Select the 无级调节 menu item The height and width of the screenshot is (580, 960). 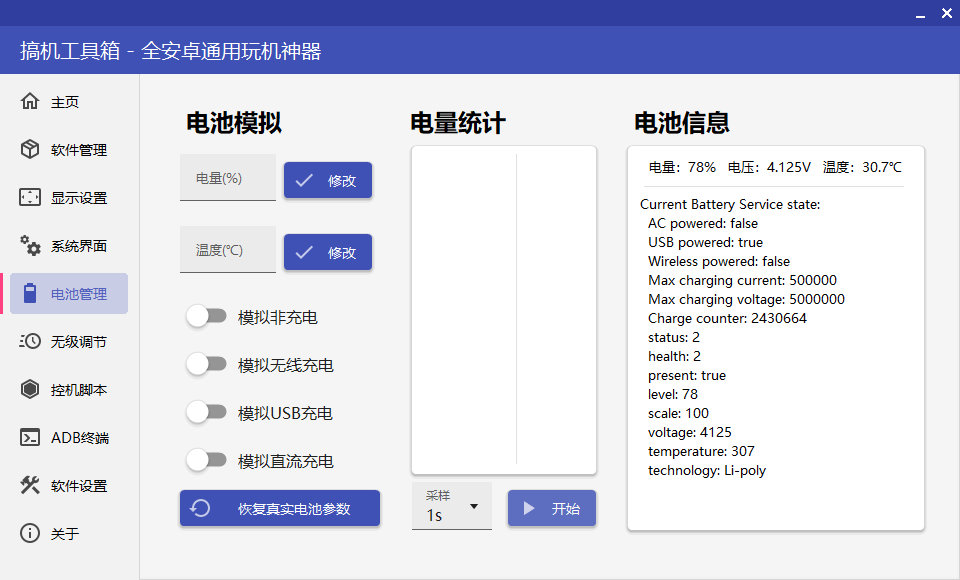pyautogui.click(x=69, y=342)
